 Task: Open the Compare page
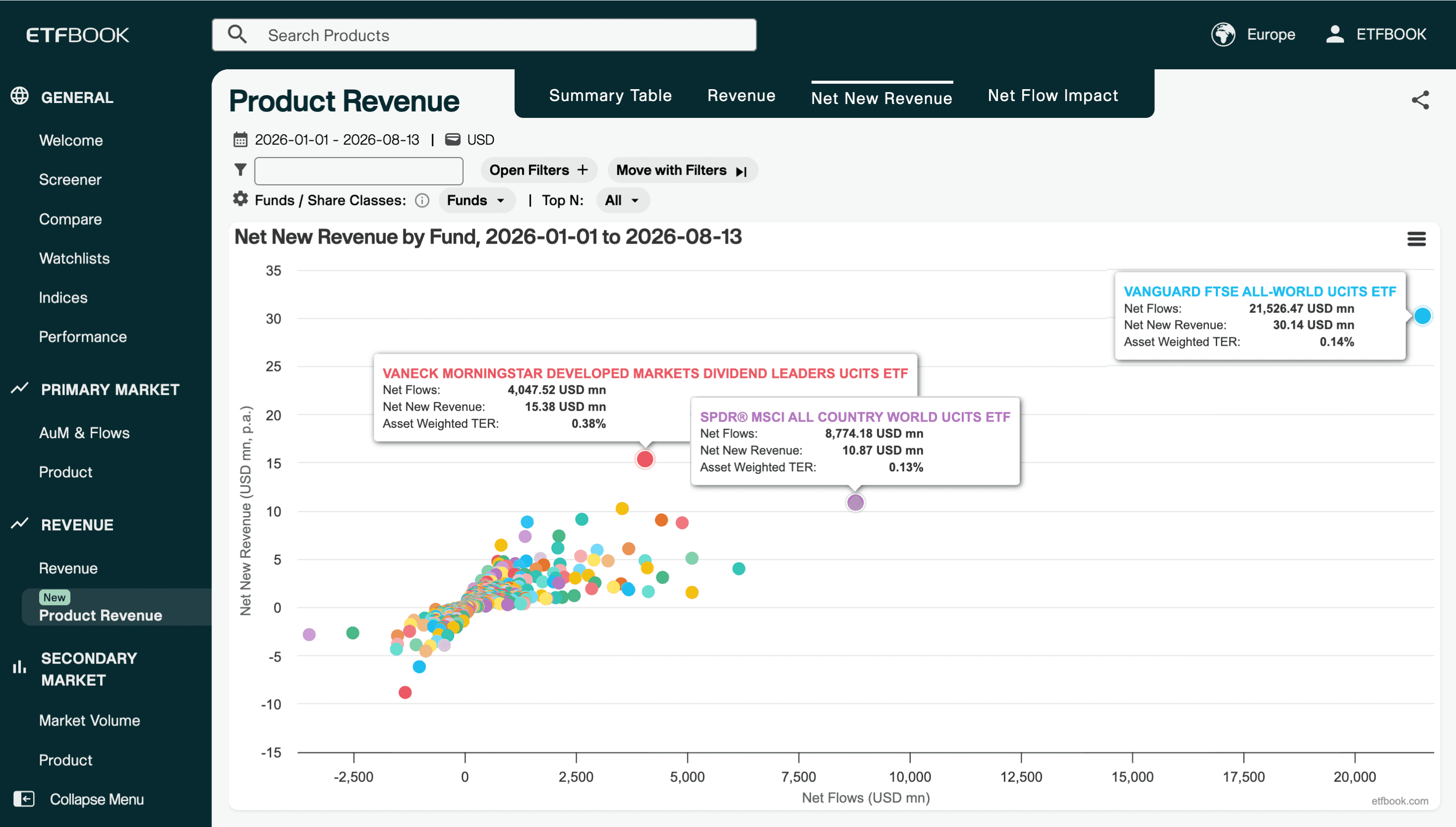click(70, 219)
